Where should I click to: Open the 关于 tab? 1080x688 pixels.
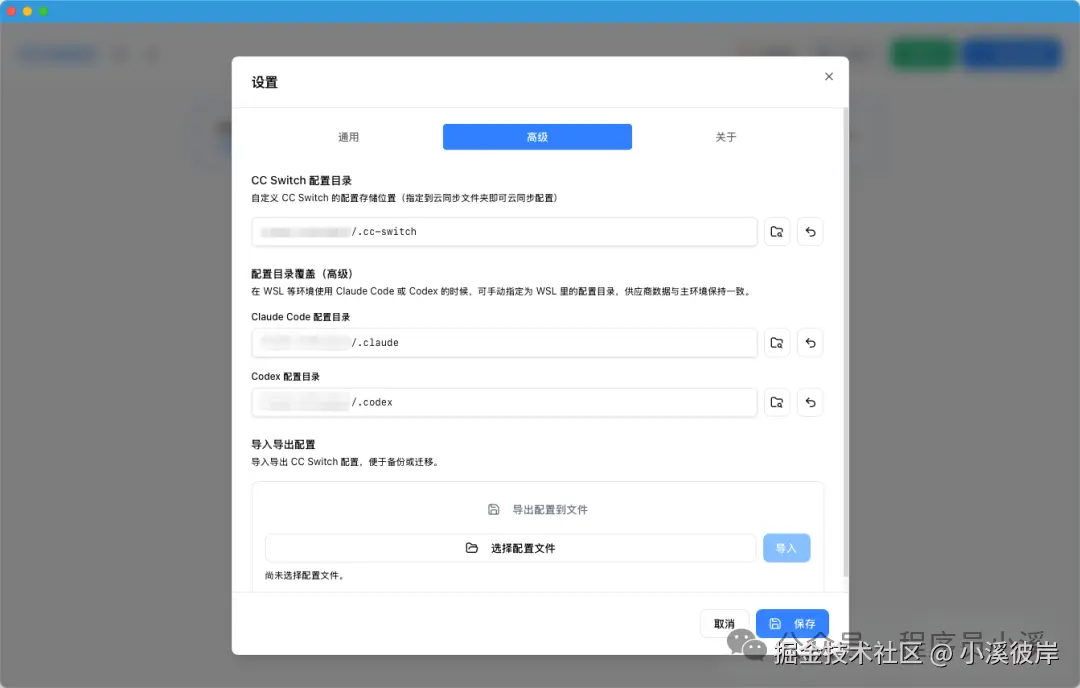click(x=725, y=136)
